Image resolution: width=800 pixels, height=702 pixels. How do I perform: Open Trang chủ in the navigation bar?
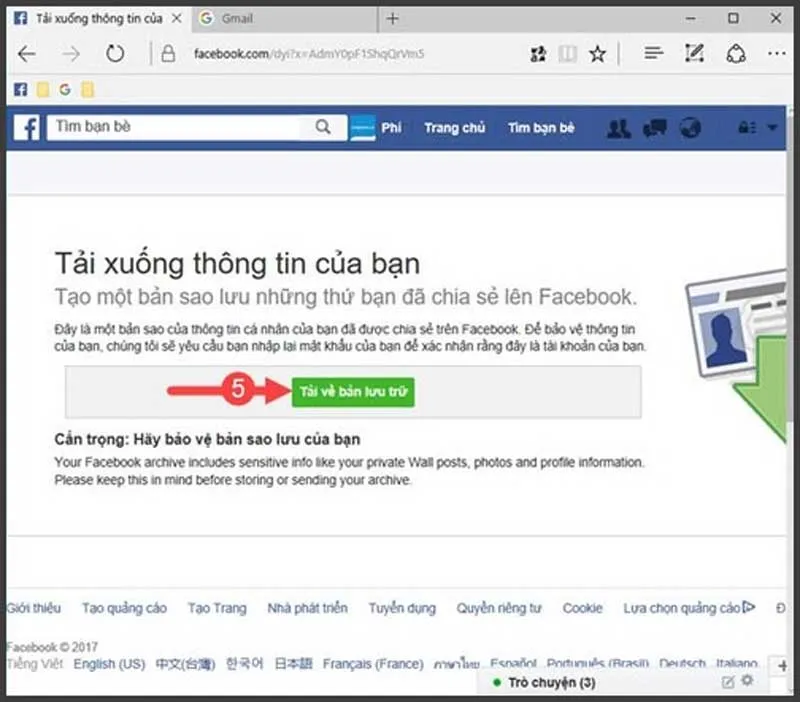tap(454, 128)
